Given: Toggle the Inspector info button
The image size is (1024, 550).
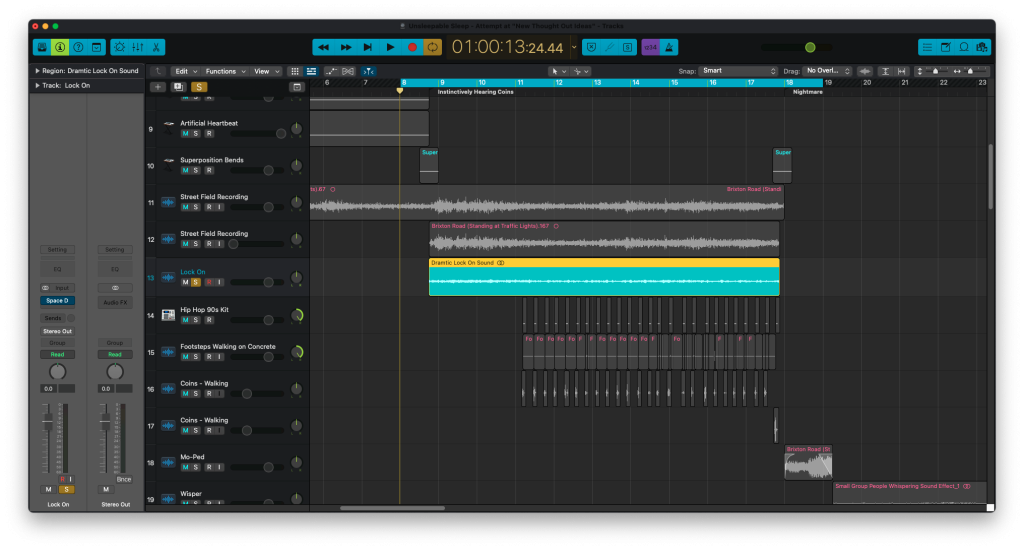Looking at the screenshot, I should click(60, 47).
